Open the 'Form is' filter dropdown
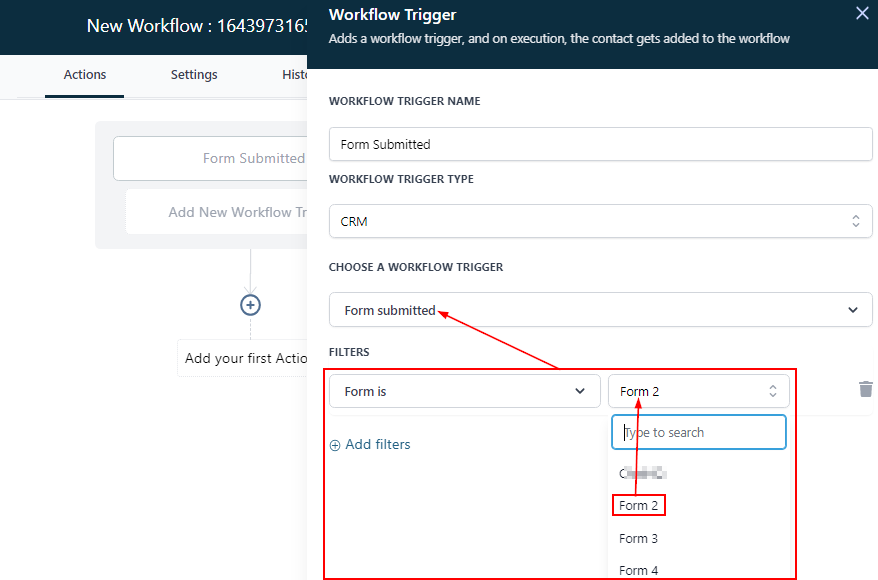The image size is (878, 580). tap(464, 391)
